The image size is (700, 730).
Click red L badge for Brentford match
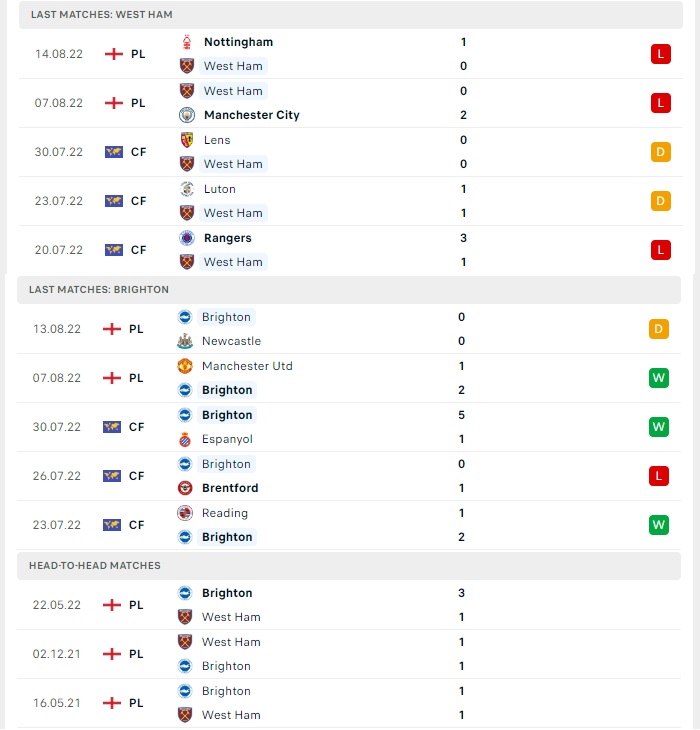[x=659, y=476]
